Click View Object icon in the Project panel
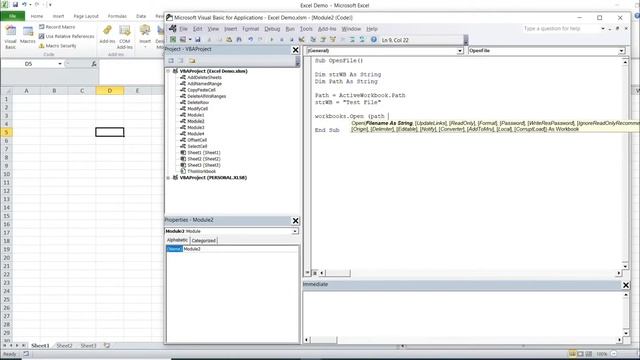The image size is (640, 360). (x=181, y=61)
